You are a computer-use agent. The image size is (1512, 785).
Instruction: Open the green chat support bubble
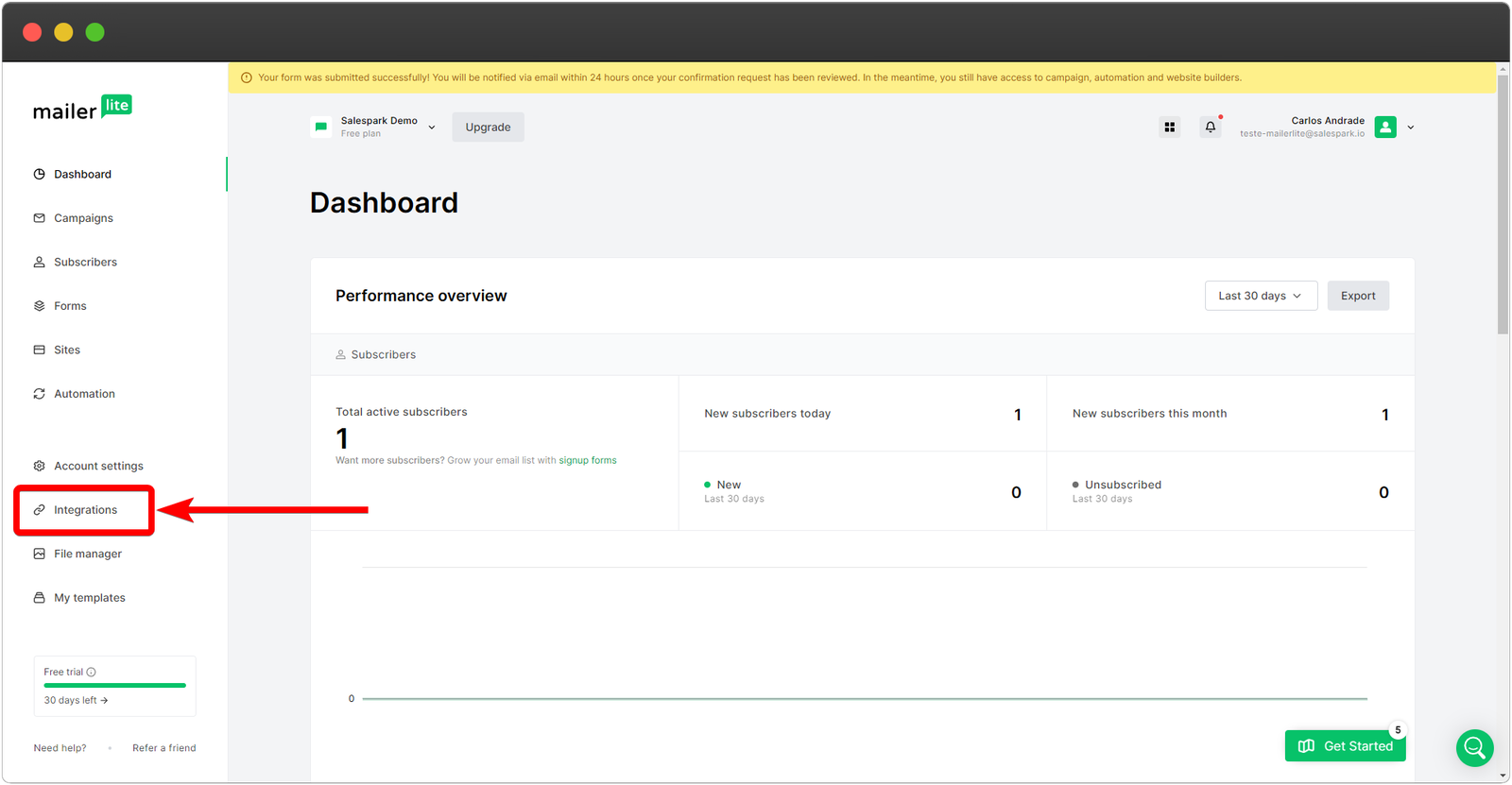click(x=1474, y=748)
